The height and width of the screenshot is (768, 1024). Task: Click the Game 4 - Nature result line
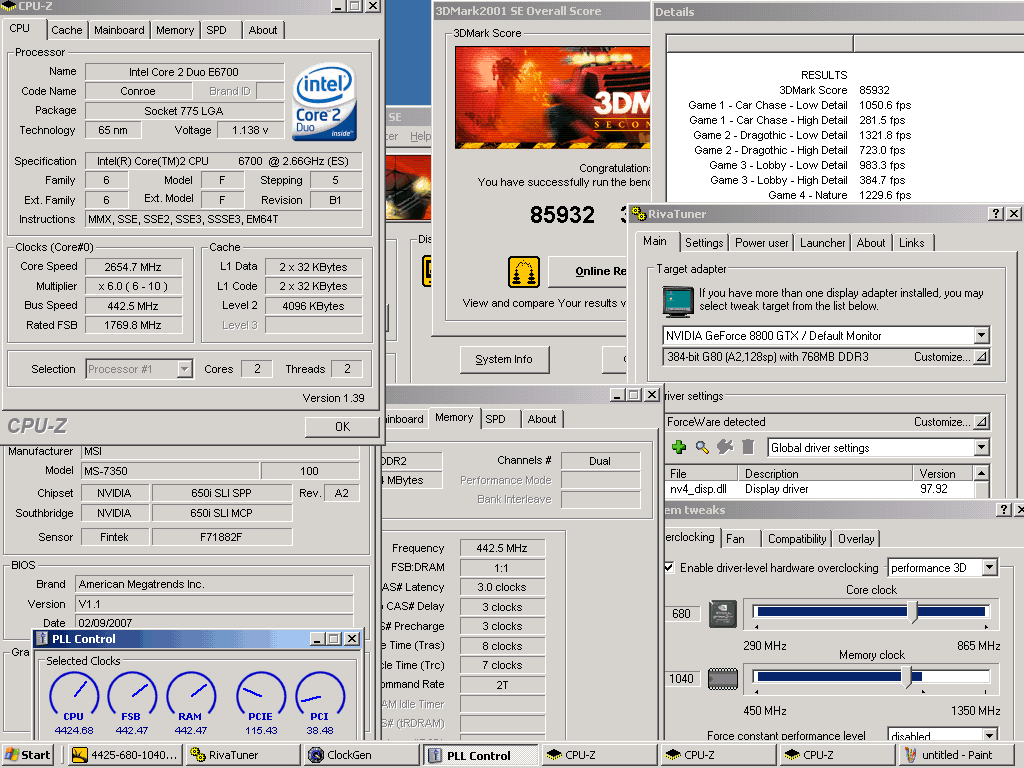click(x=839, y=195)
